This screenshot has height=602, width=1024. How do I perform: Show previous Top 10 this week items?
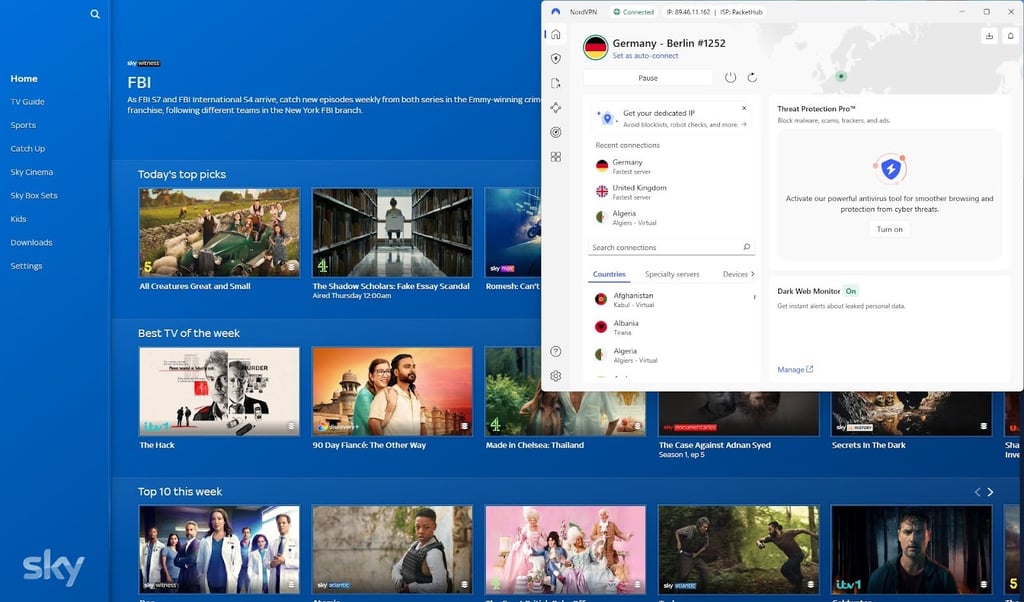[x=978, y=492]
